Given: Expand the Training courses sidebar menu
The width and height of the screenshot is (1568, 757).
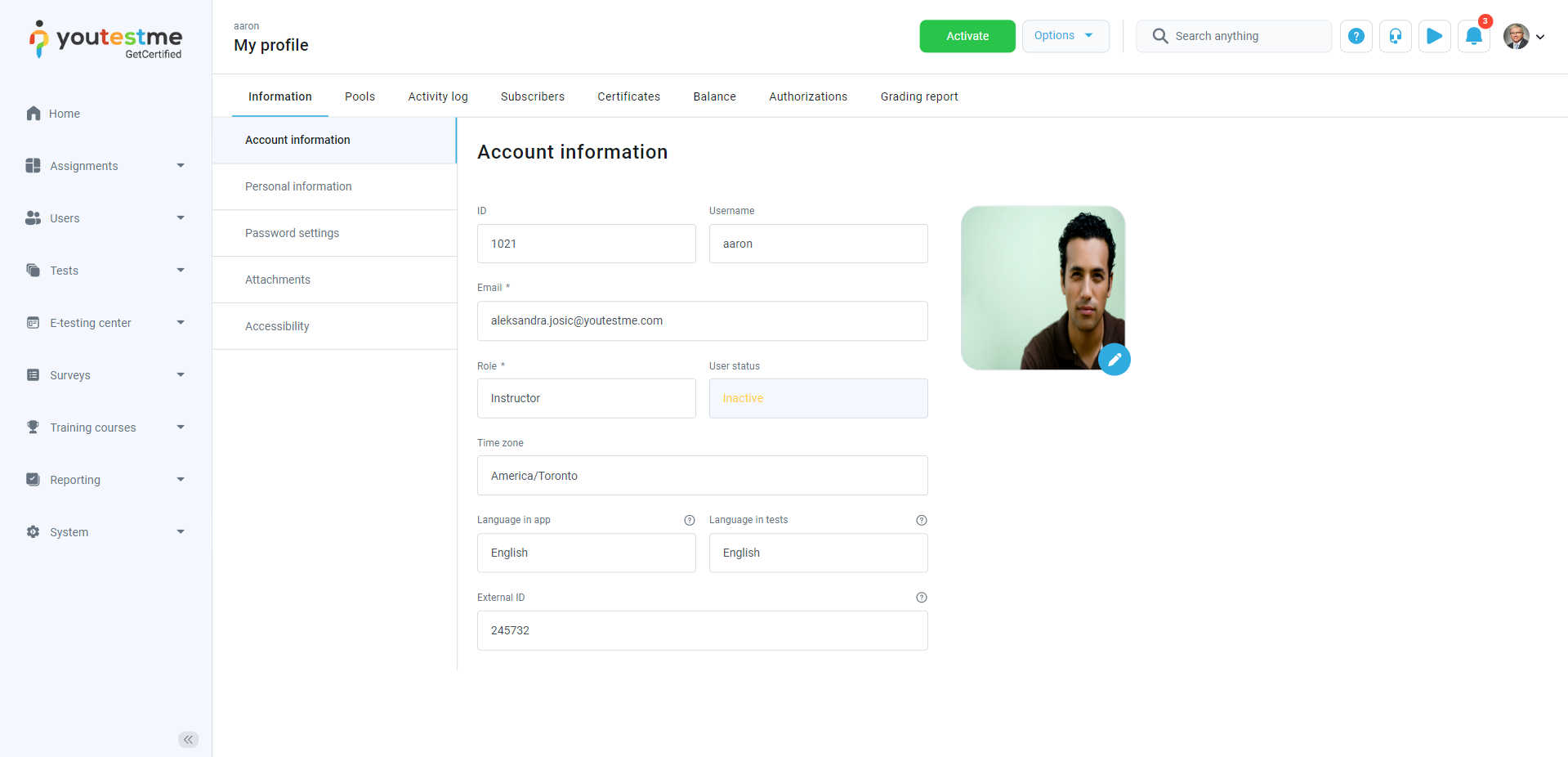Looking at the screenshot, I should (105, 428).
